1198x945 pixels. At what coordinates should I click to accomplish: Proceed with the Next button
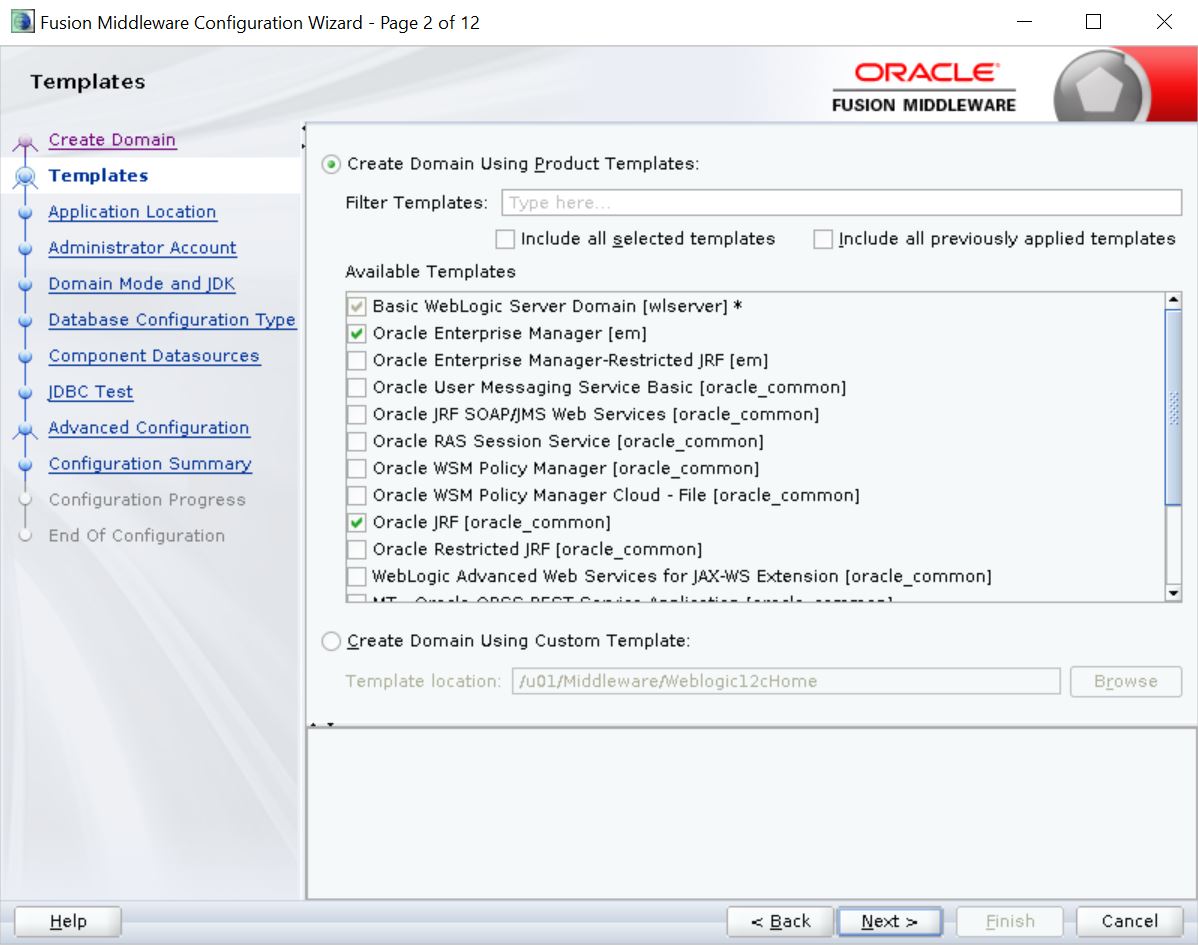pos(889,921)
